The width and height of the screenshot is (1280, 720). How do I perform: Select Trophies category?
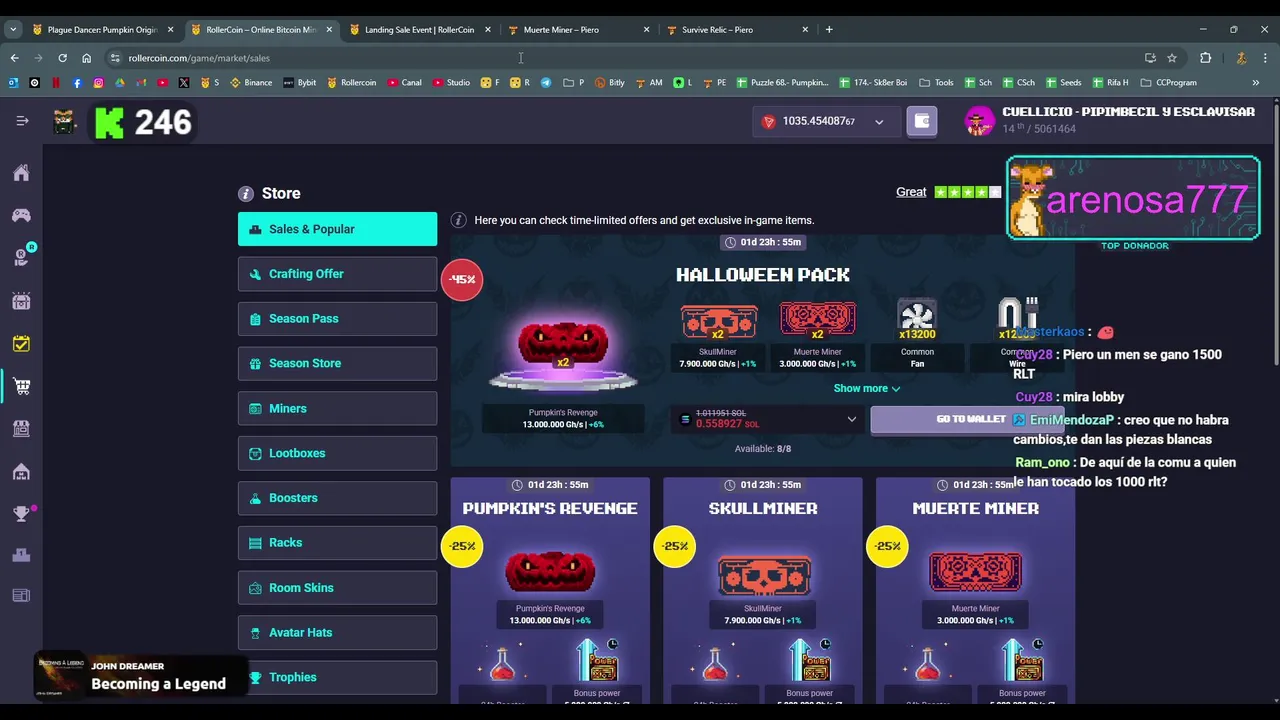click(337, 677)
